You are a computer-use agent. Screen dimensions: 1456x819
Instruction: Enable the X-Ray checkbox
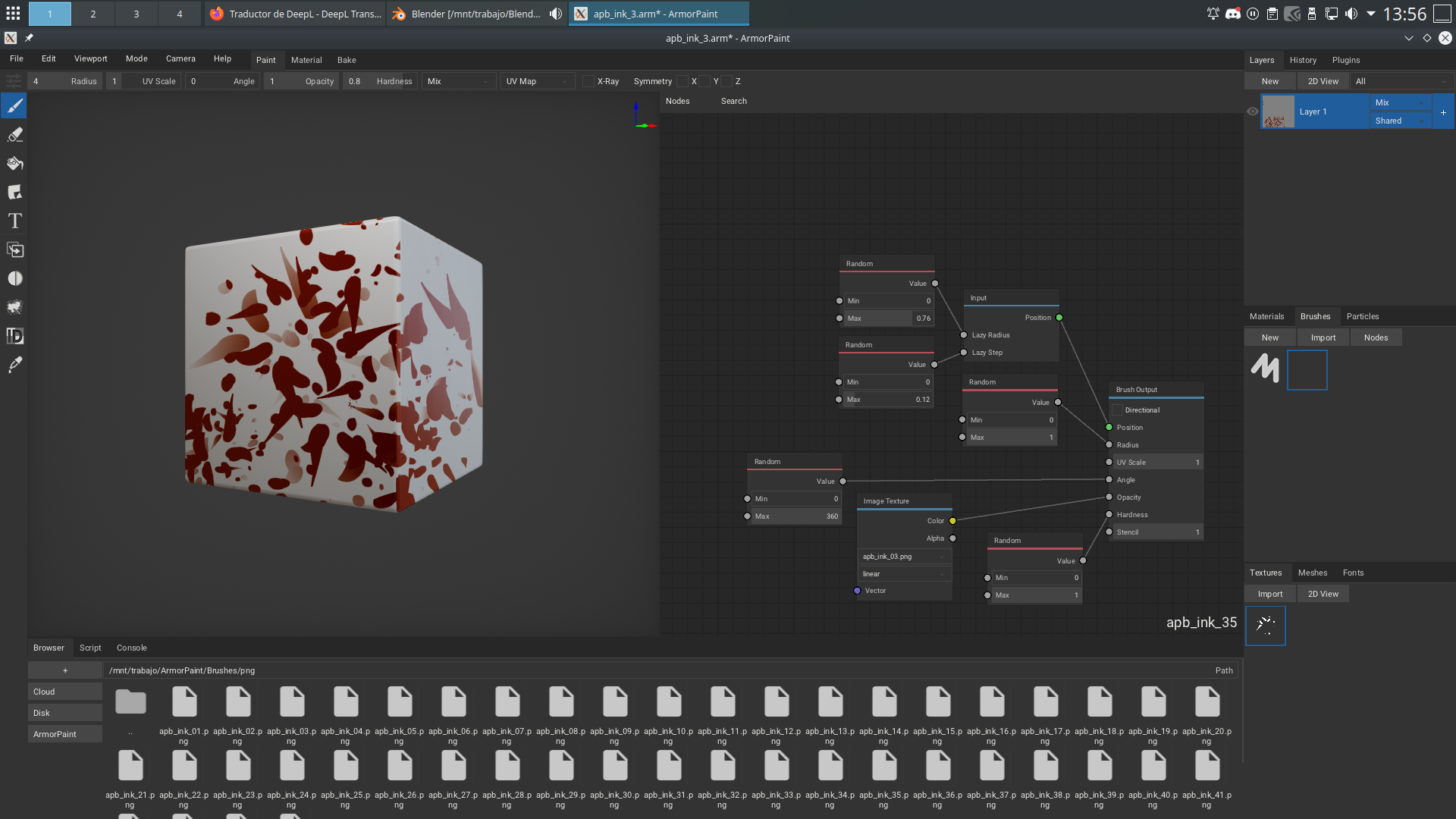(588, 81)
